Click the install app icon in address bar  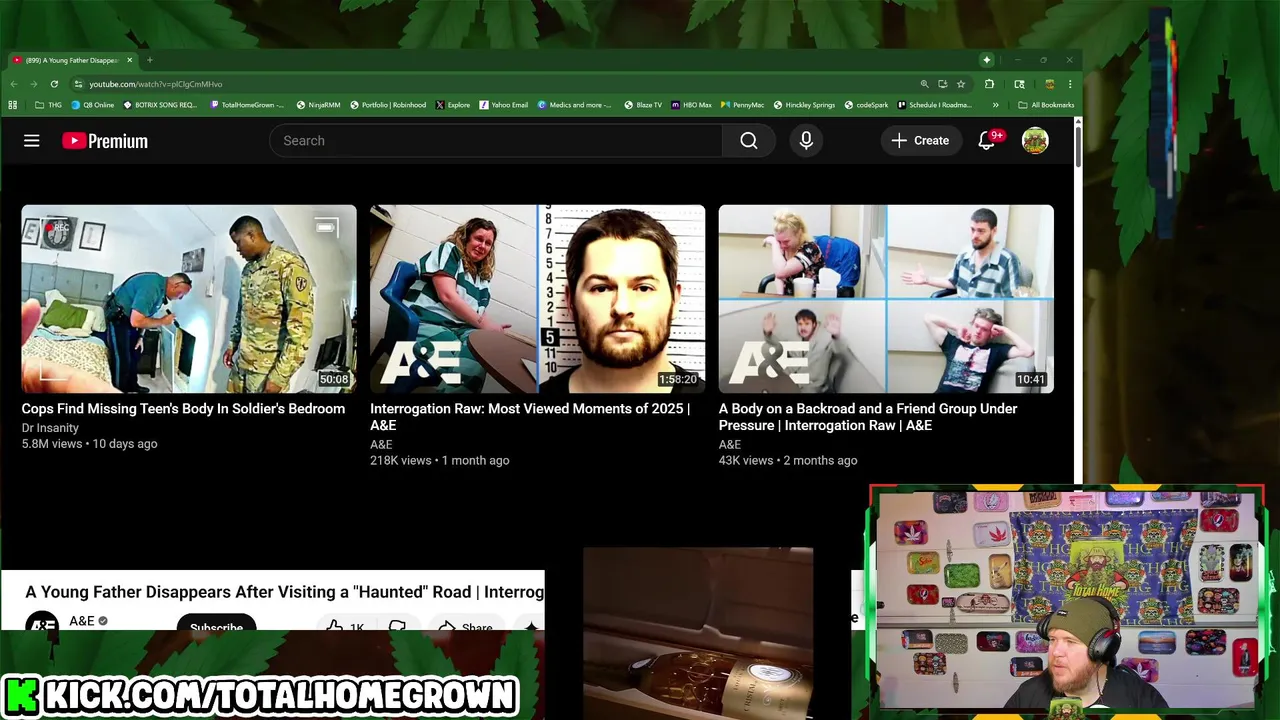click(x=942, y=84)
